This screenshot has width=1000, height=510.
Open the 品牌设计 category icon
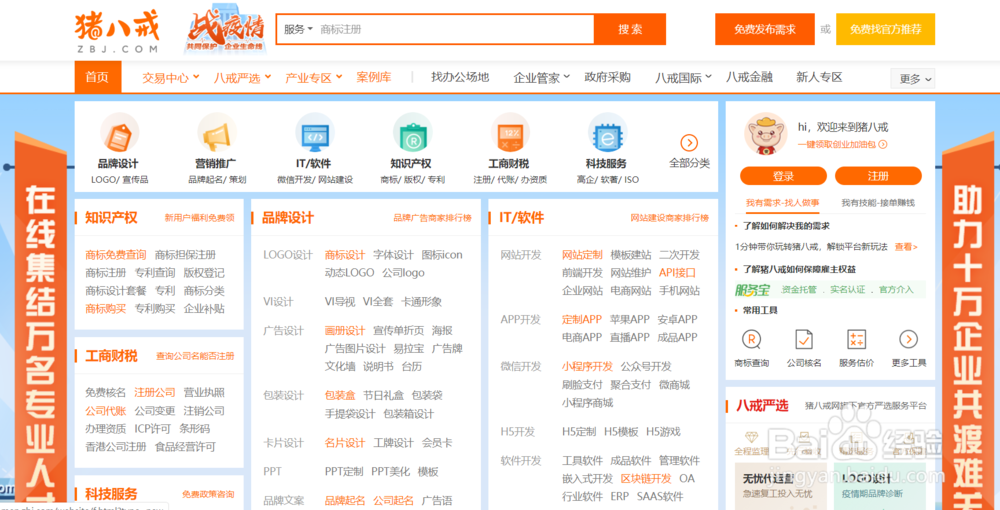tap(119, 134)
